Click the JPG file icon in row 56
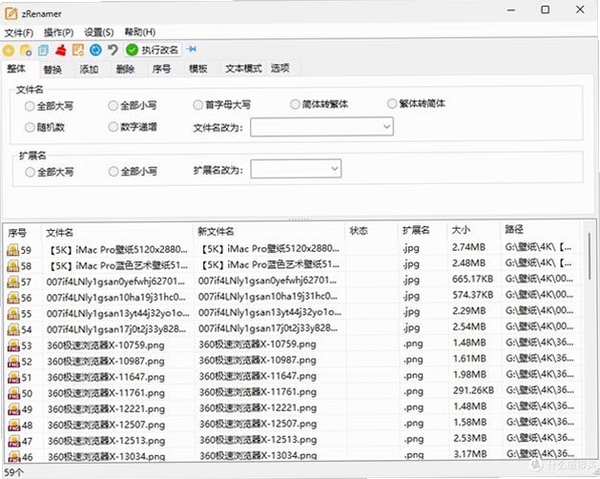 13,298
